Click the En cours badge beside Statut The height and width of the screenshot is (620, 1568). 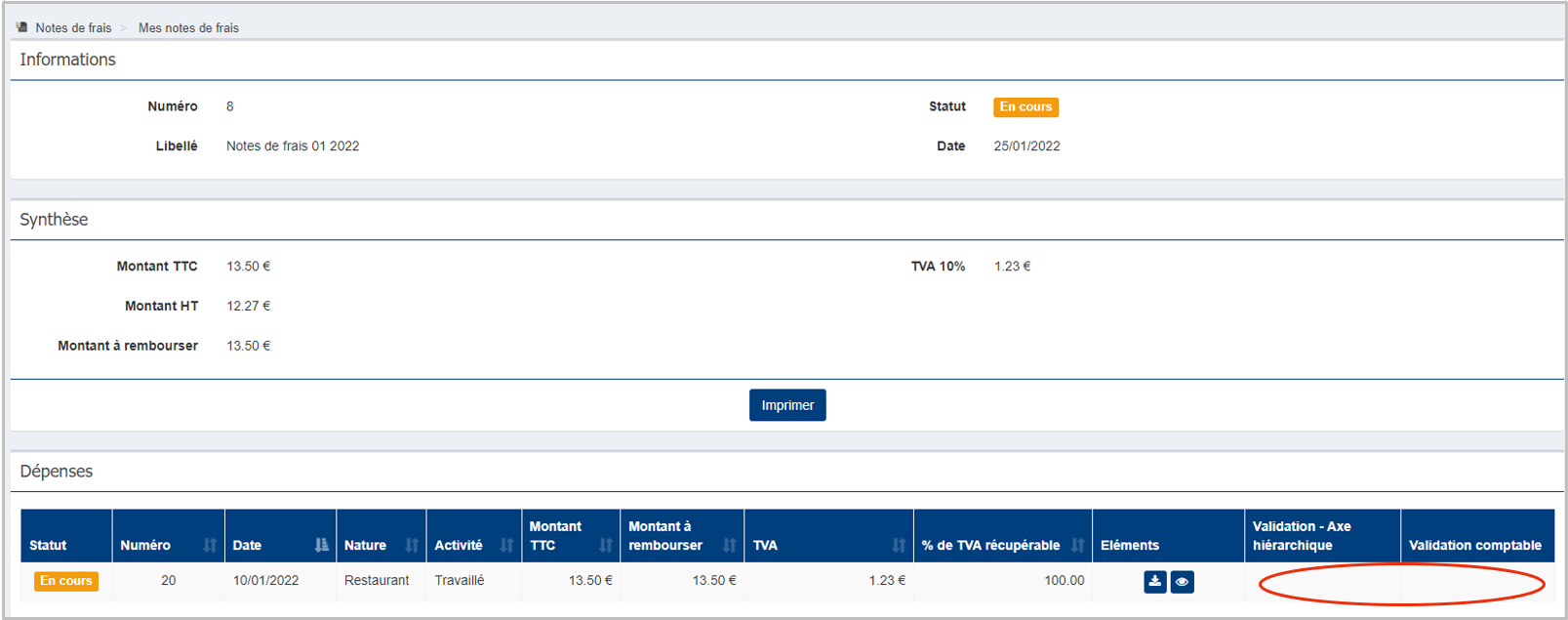tap(1025, 107)
